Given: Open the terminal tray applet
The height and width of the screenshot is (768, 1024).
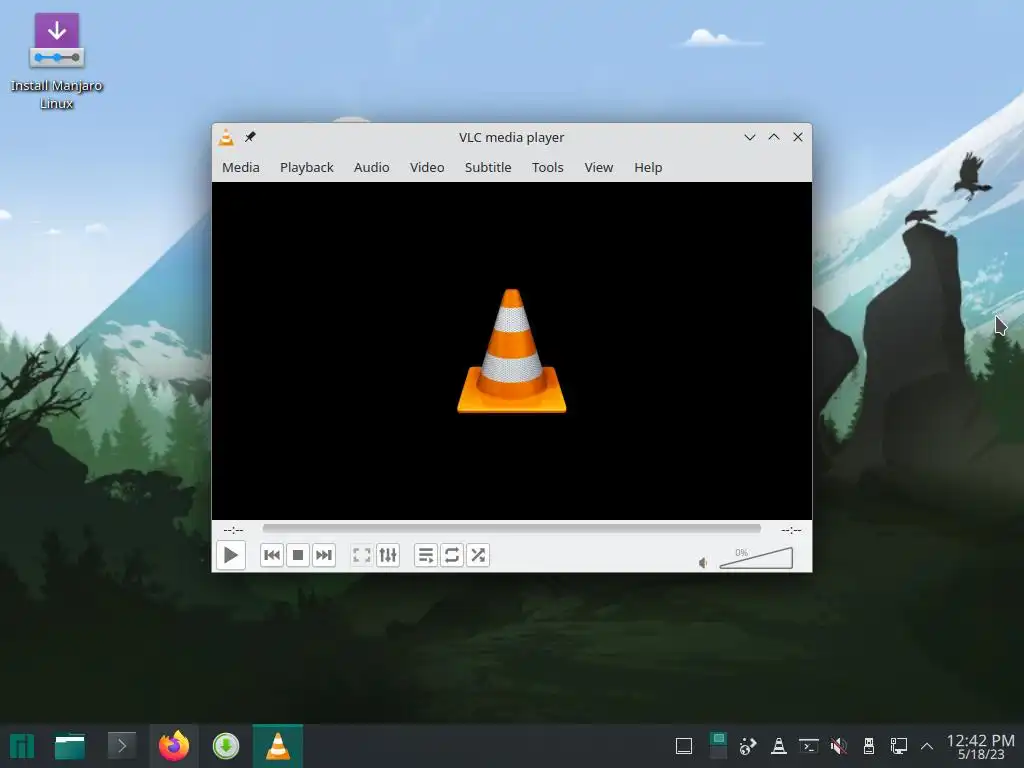Looking at the screenshot, I should click(x=808, y=746).
